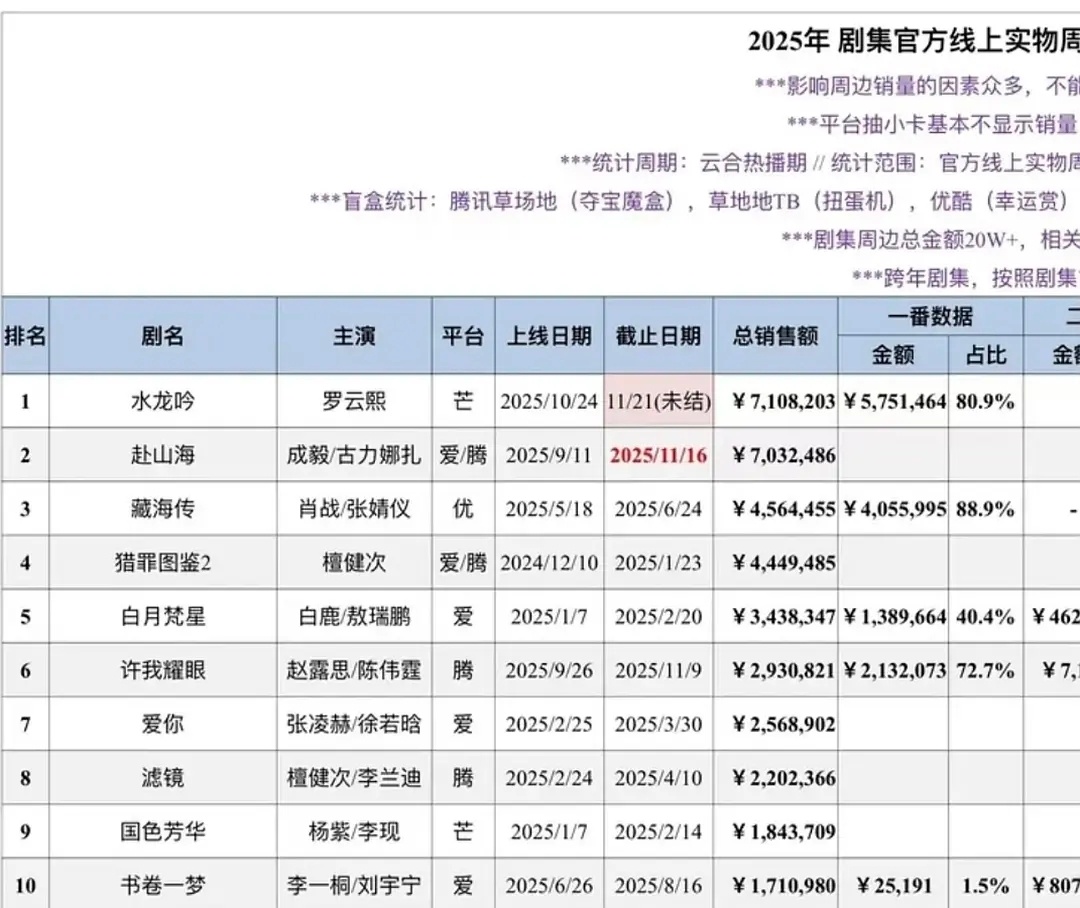Image resolution: width=1080 pixels, height=908 pixels.
Task: Select the 猎罪图鉴2 drama name cell
Action: (163, 562)
